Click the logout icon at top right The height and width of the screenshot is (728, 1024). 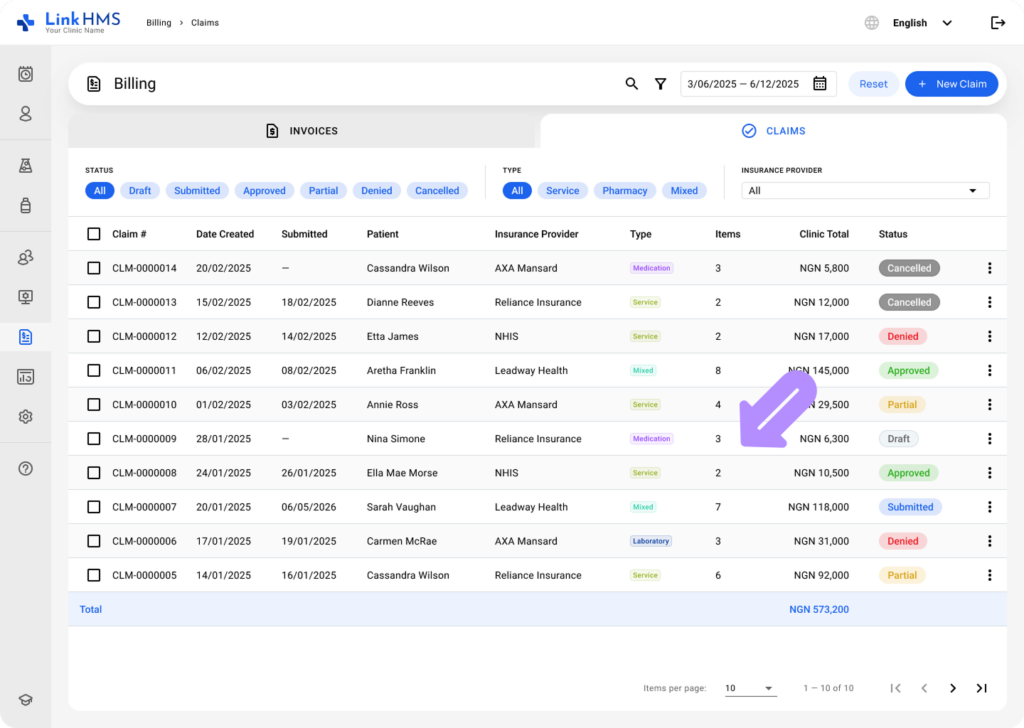pos(998,23)
